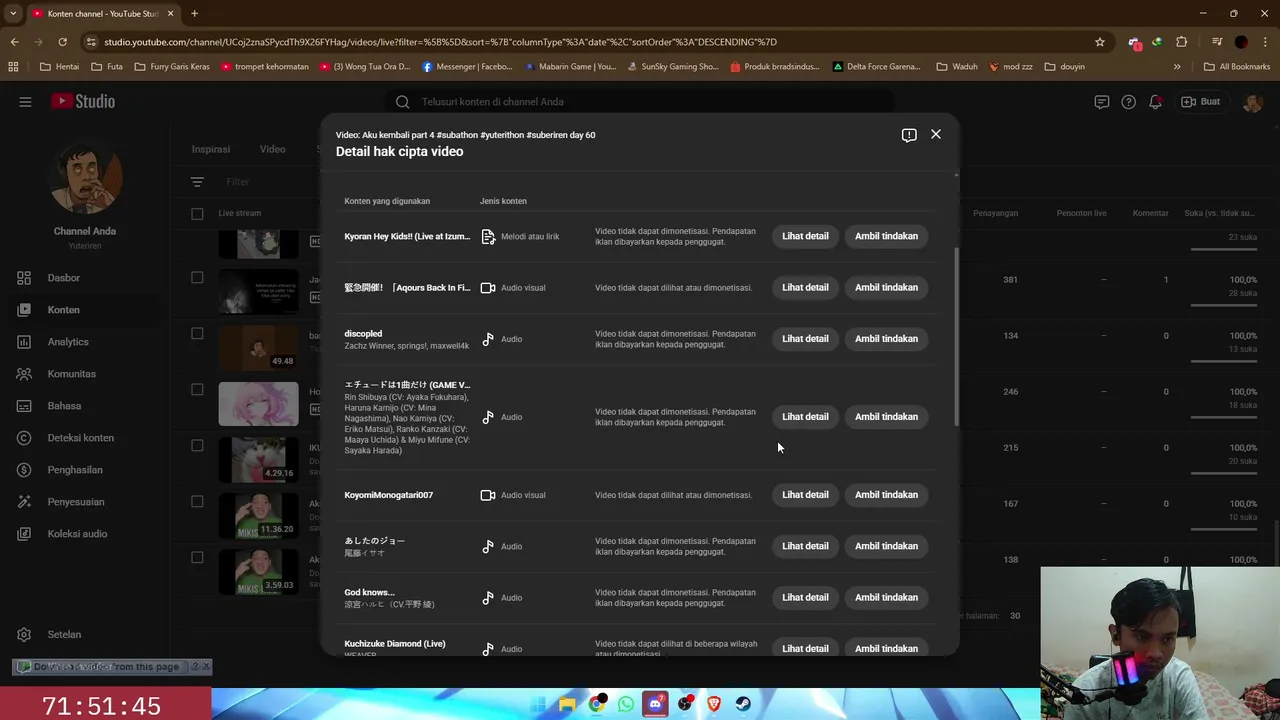This screenshot has width=1280, height=720.
Task: Open WhatsApp from the taskbar
Action: pyautogui.click(x=626, y=704)
